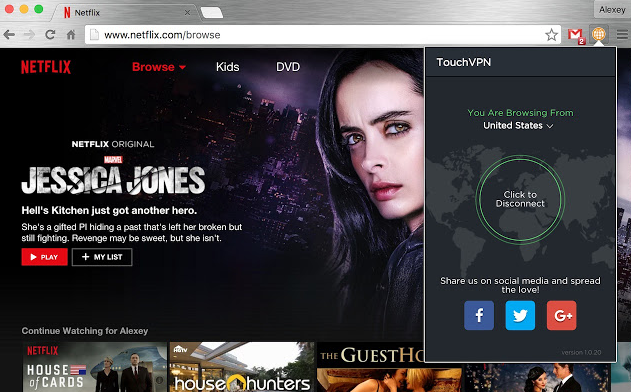Play Jessica Jones
This screenshot has height=392, width=631.
[45, 257]
